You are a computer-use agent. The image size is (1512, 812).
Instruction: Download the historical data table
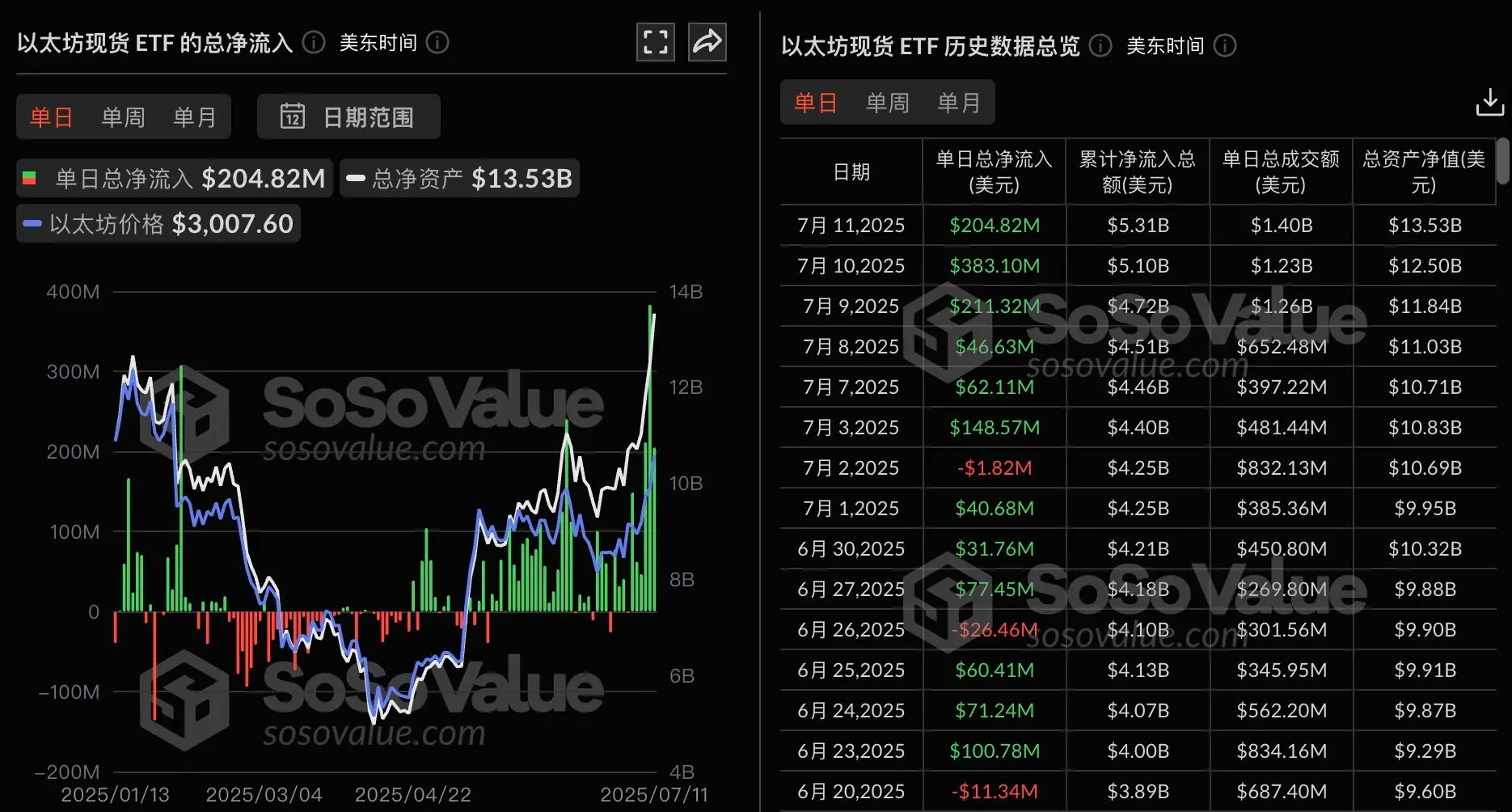(x=1489, y=103)
